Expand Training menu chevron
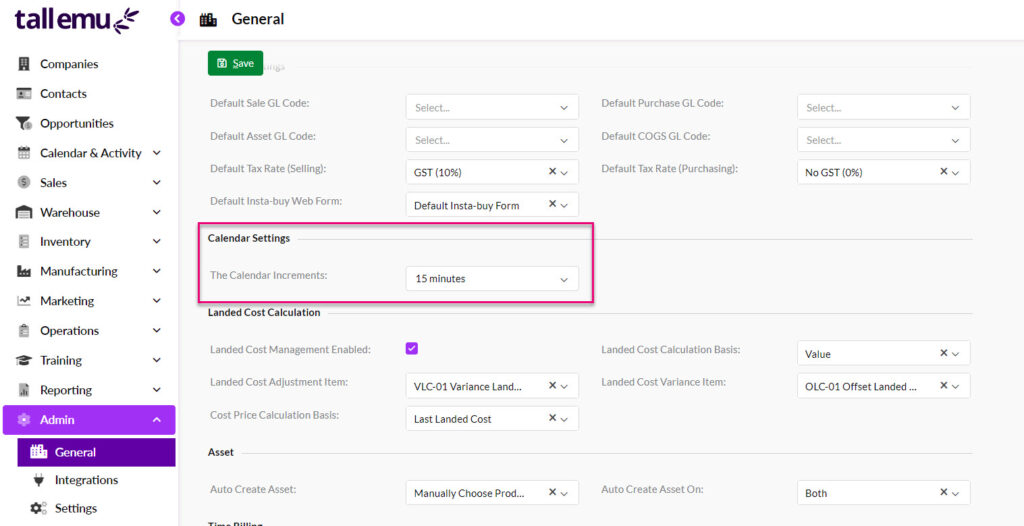 pos(157,360)
